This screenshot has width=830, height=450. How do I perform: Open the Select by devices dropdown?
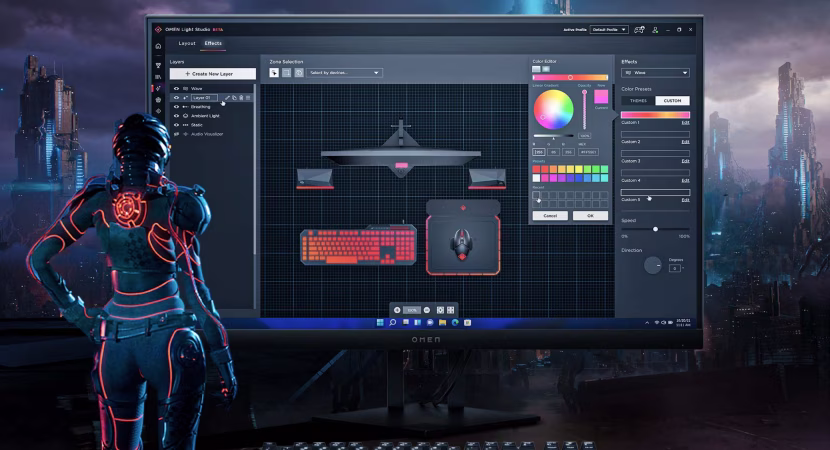pyautogui.click(x=345, y=73)
